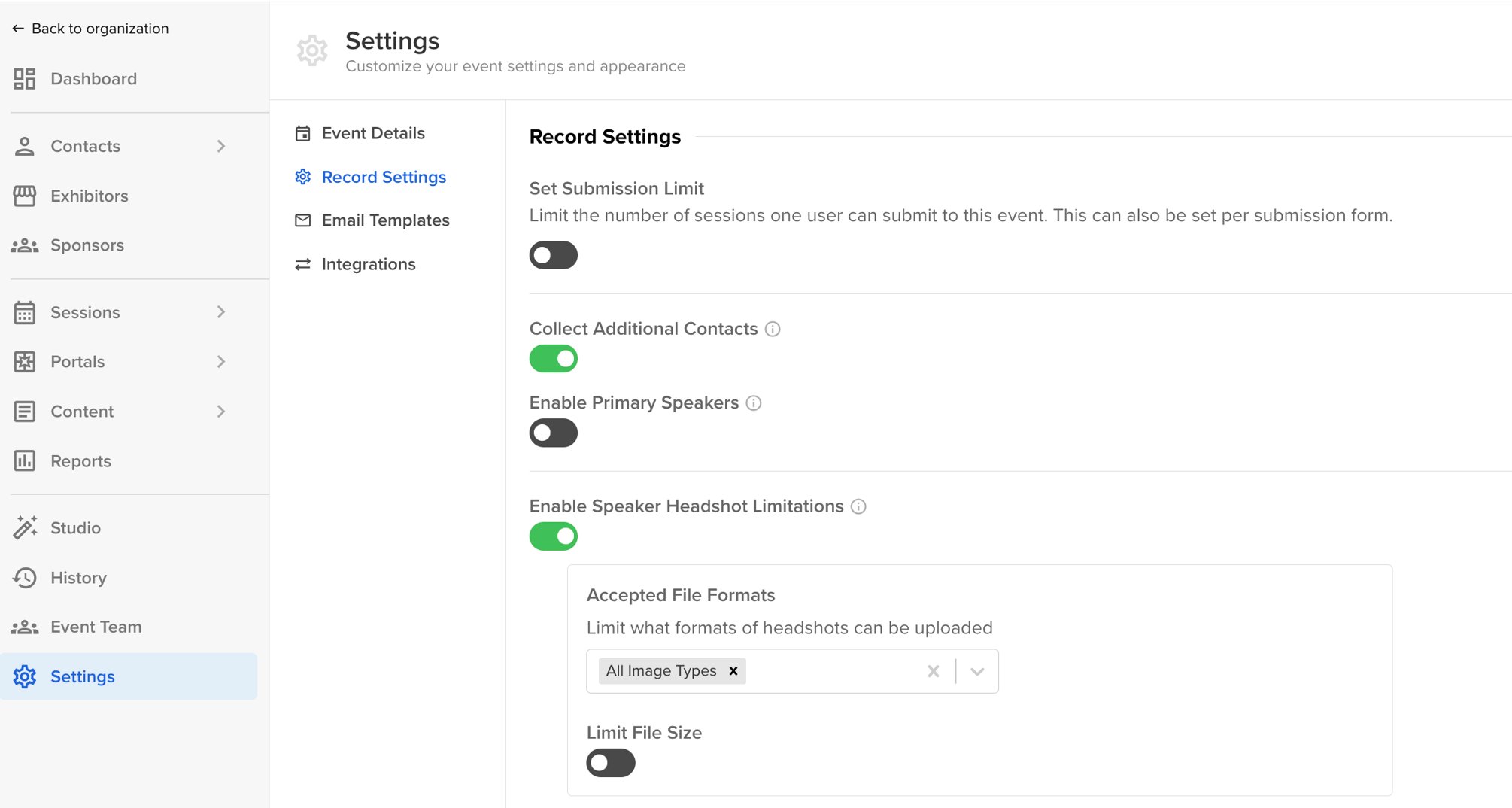Viewport: 1512px width, 808px height.
Task: Switch to the Event Details tab
Action: click(372, 132)
